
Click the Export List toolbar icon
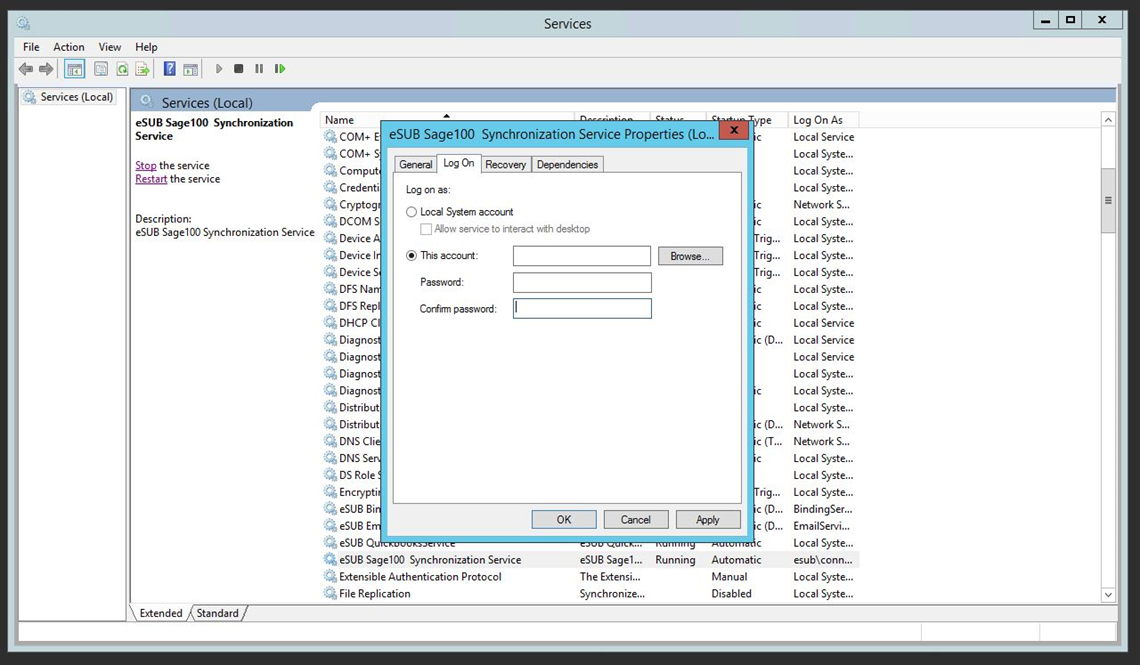(142, 69)
